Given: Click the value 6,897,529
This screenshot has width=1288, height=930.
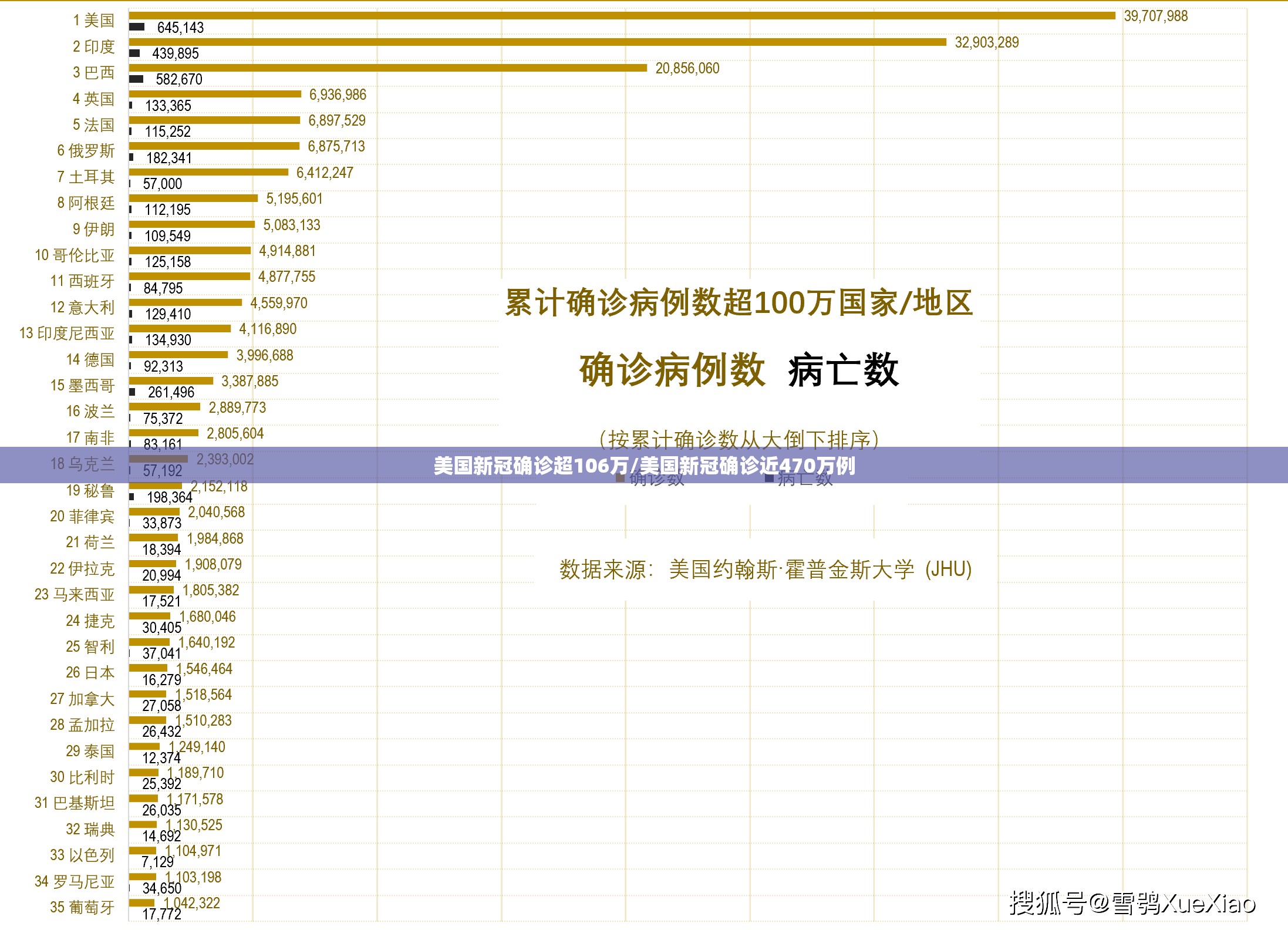Looking at the screenshot, I should (337, 120).
